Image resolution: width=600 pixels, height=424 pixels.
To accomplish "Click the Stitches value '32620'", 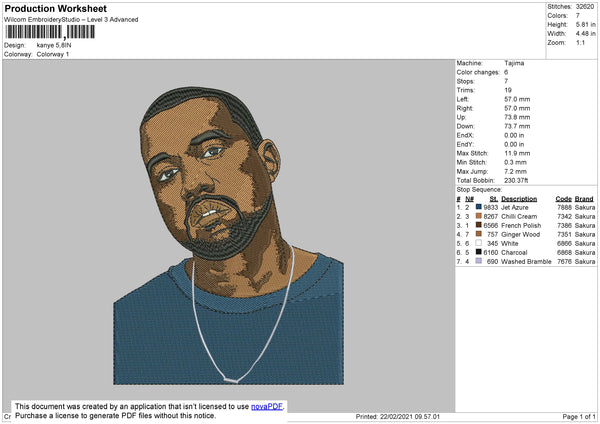I will coord(585,7).
